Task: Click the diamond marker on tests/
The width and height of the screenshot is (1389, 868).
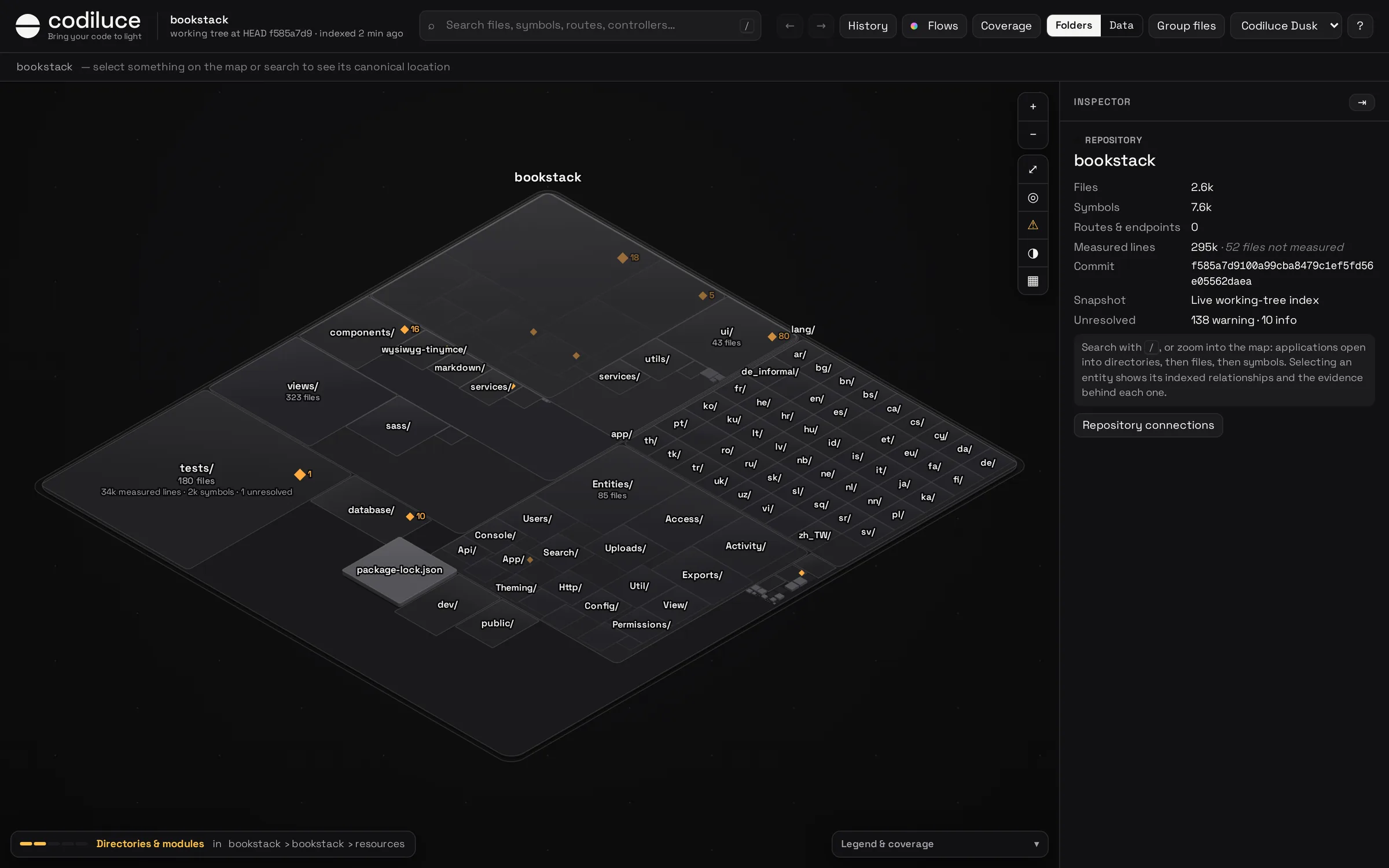Action: pyautogui.click(x=300, y=475)
